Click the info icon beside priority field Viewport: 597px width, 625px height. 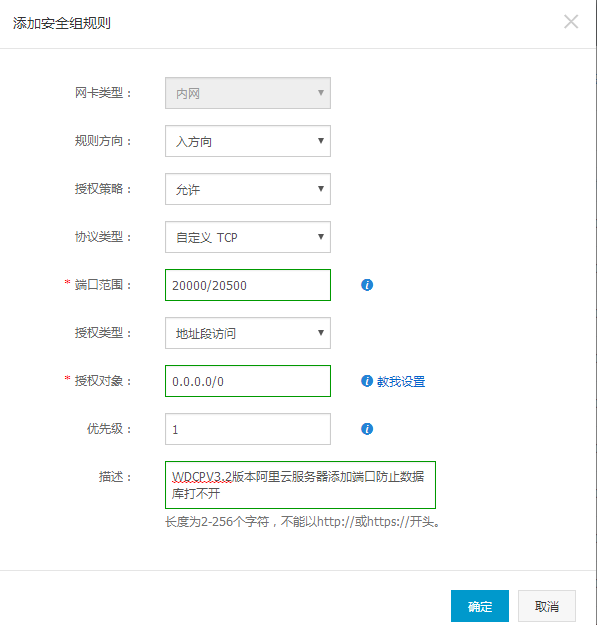click(367, 429)
